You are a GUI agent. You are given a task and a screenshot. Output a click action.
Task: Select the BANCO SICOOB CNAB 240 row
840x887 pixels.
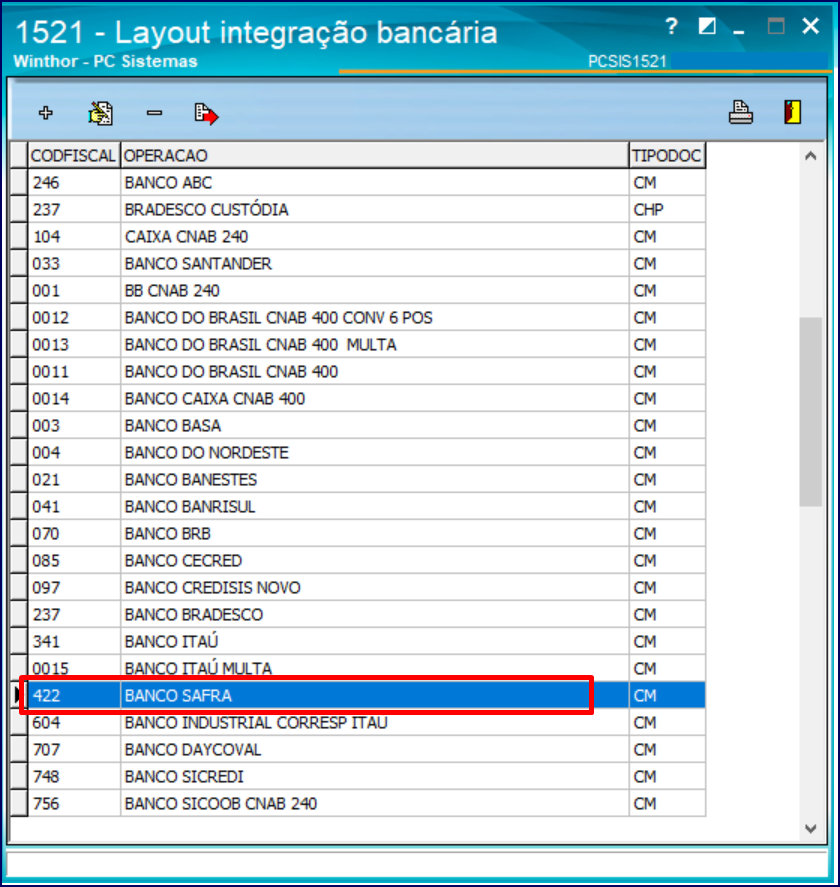pyautogui.click(x=367, y=804)
